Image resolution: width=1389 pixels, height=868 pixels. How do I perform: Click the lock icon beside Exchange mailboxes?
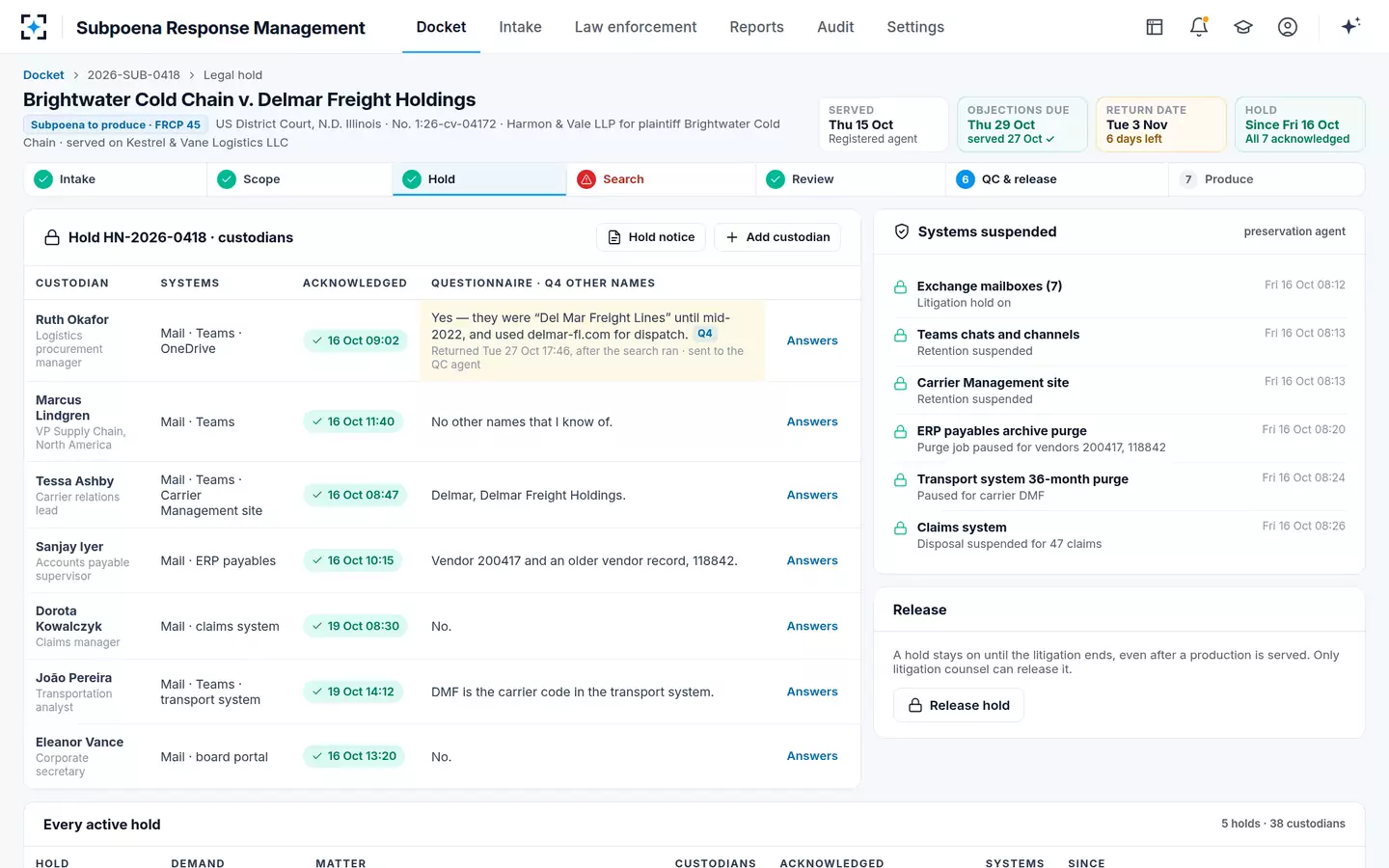(x=900, y=287)
